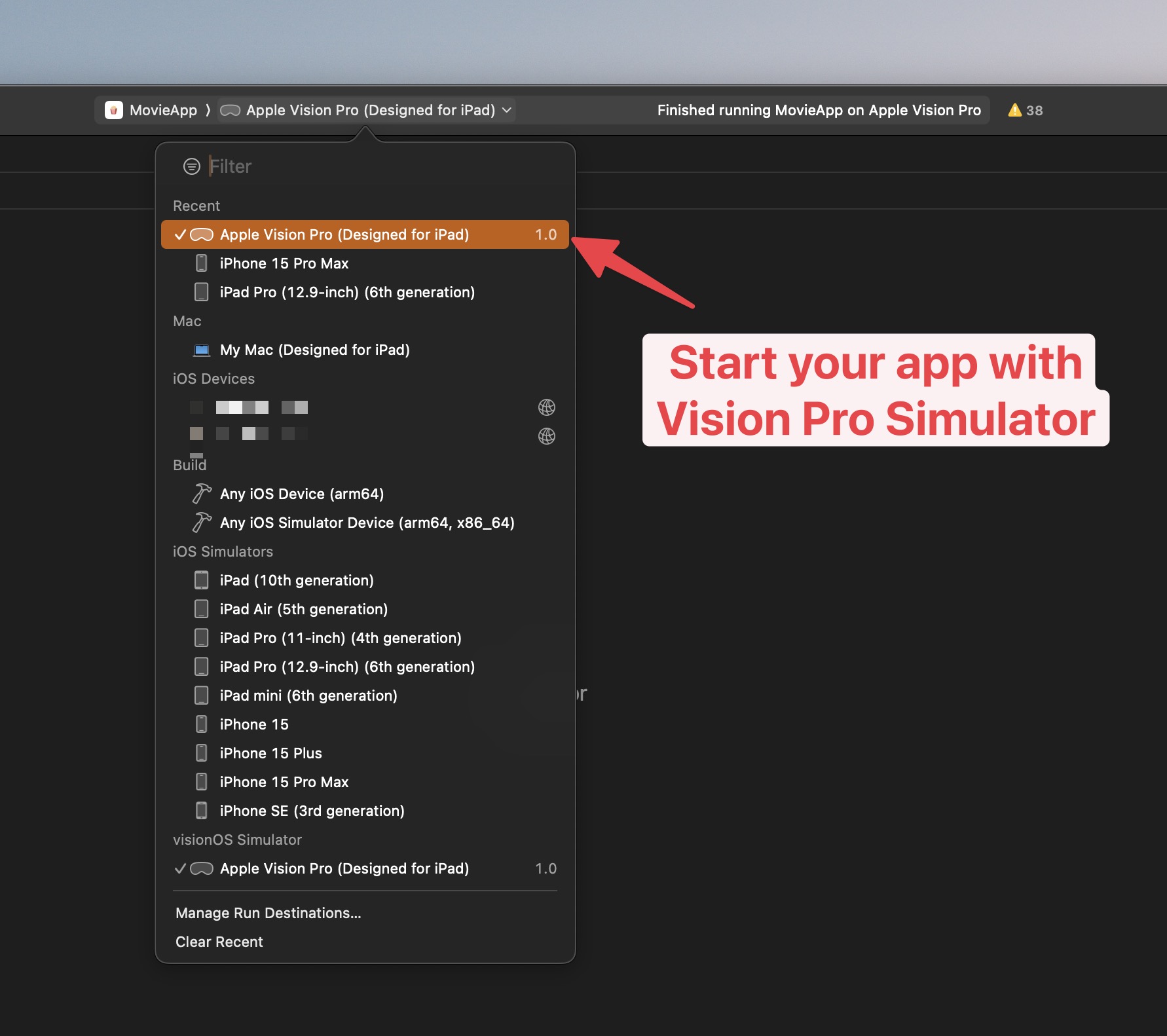Click the filter options icon
The image size is (1167, 1036).
pos(191,166)
